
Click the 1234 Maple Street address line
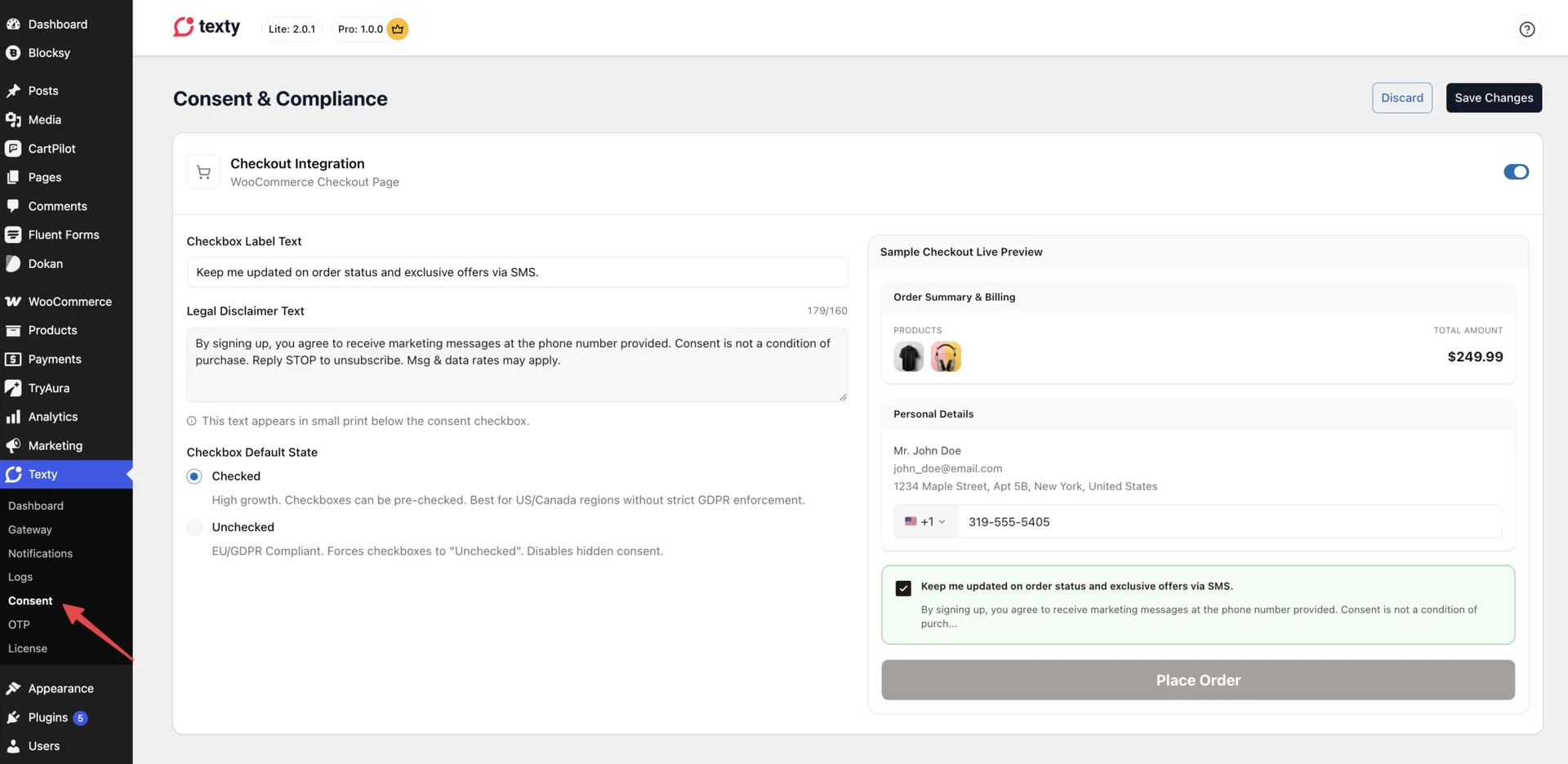(1025, 486)
